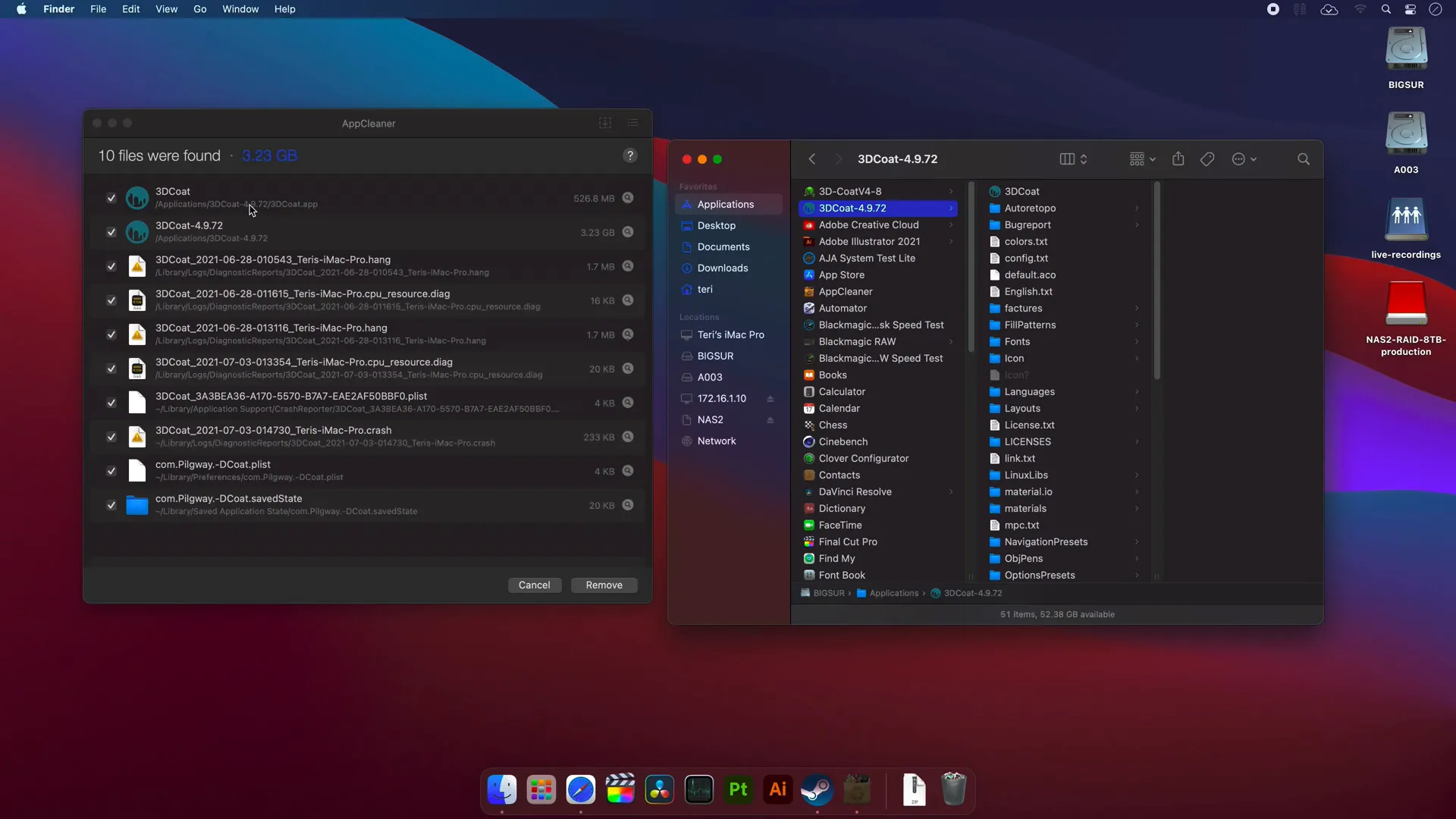Select Applications in Finder sidebar
The image size is (1456, 819).
point(725,204)
